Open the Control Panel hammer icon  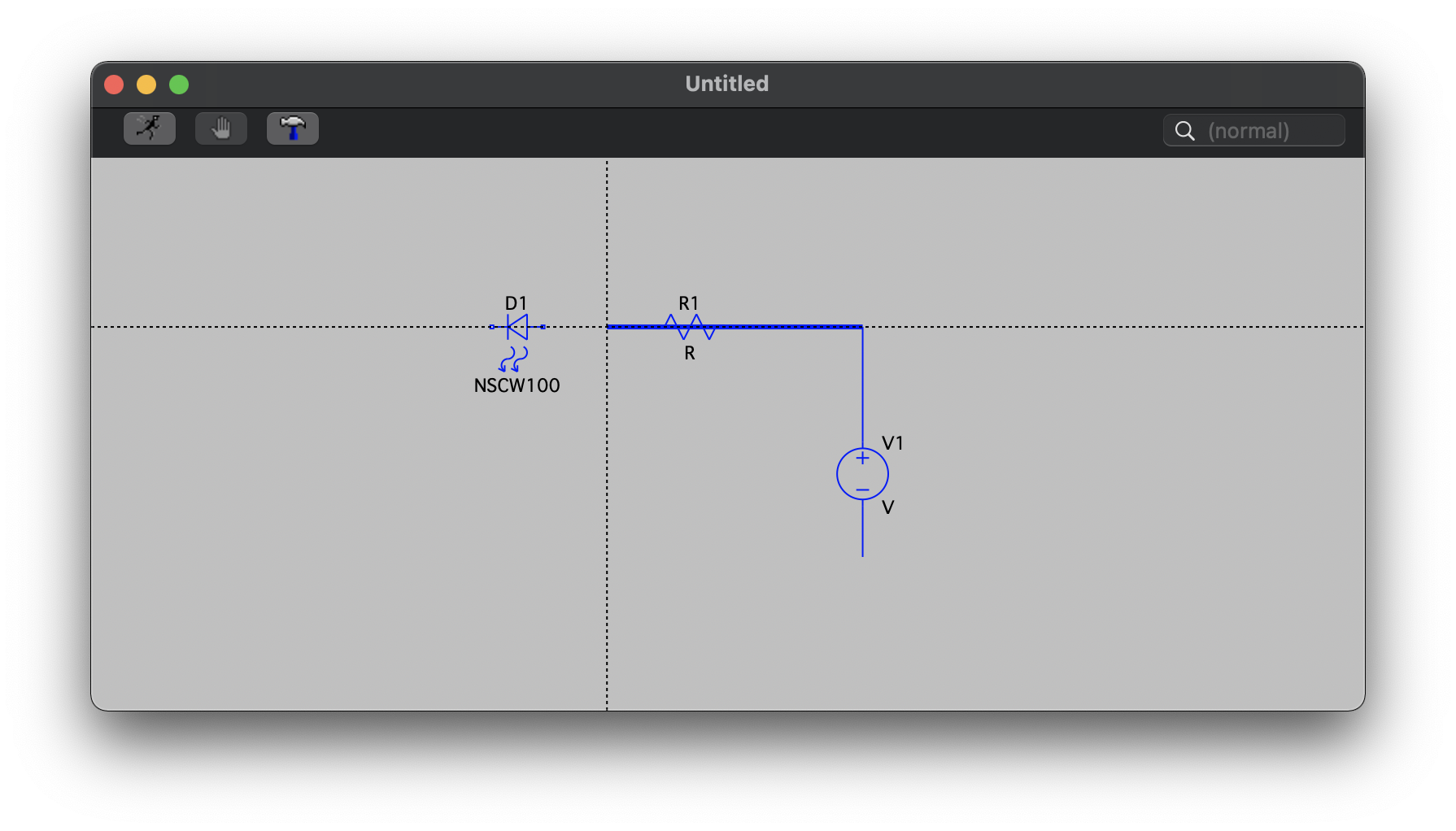[292, 128]
